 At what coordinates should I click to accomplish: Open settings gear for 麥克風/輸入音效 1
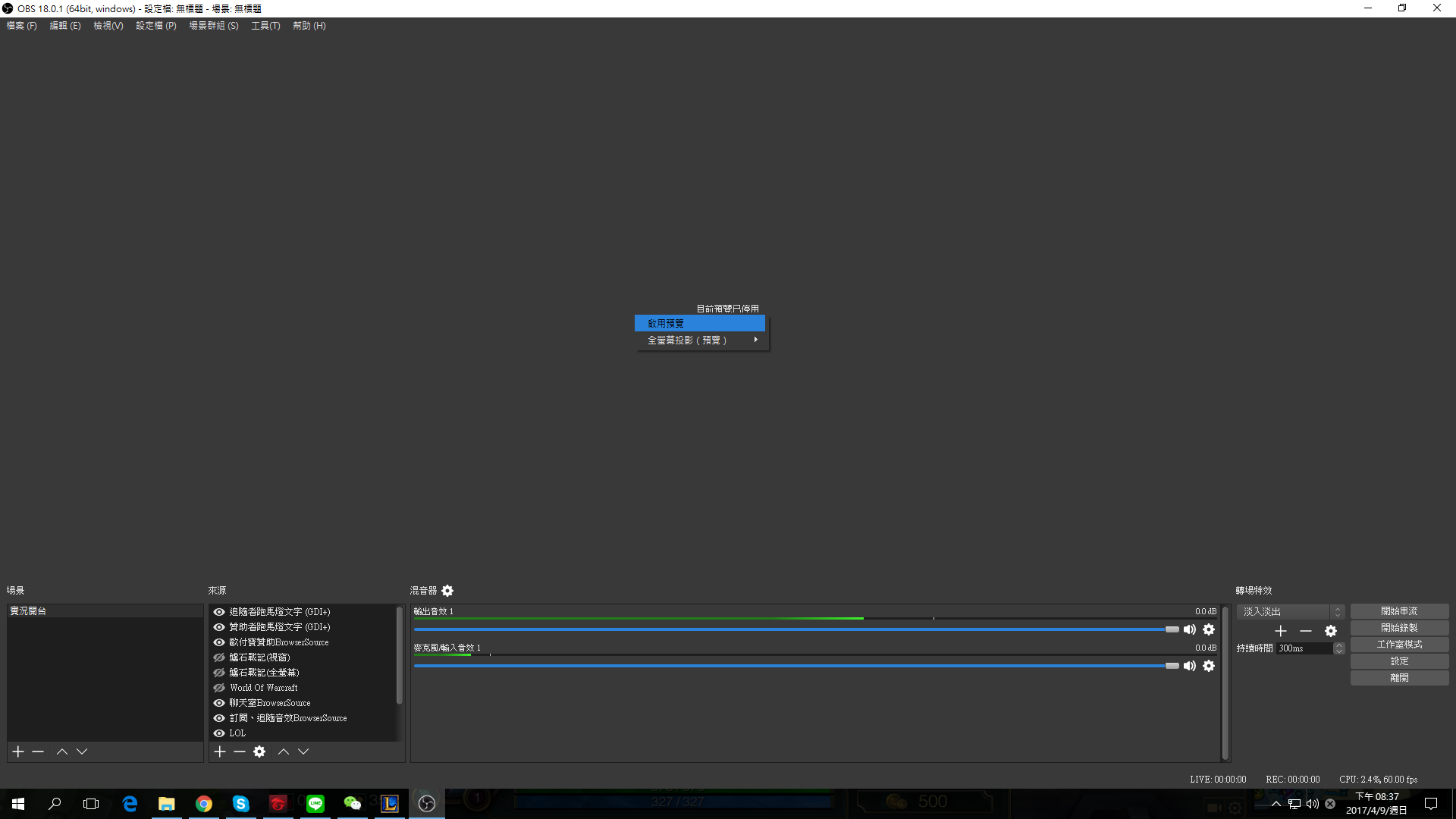point(1209,666)
